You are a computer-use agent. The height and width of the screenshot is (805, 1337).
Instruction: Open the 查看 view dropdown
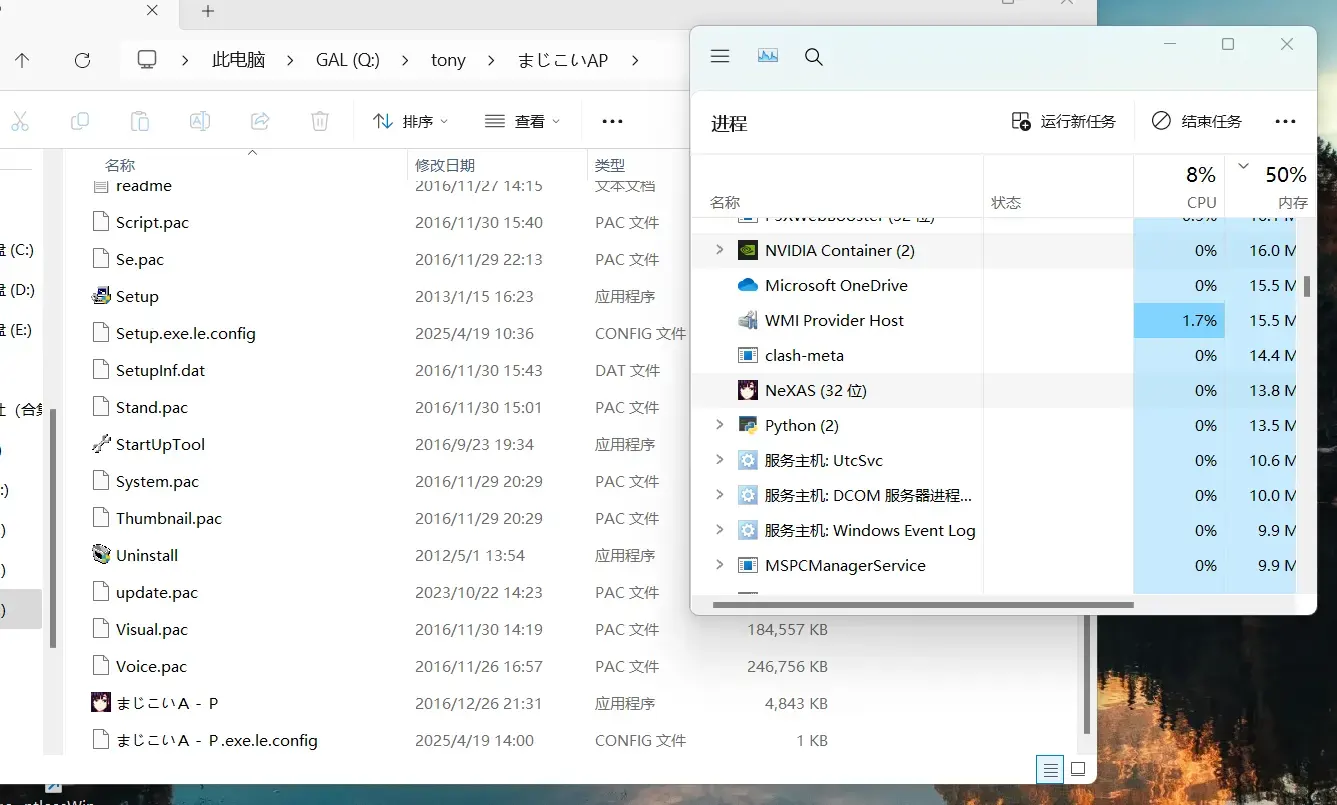click(x=523, y=121)
